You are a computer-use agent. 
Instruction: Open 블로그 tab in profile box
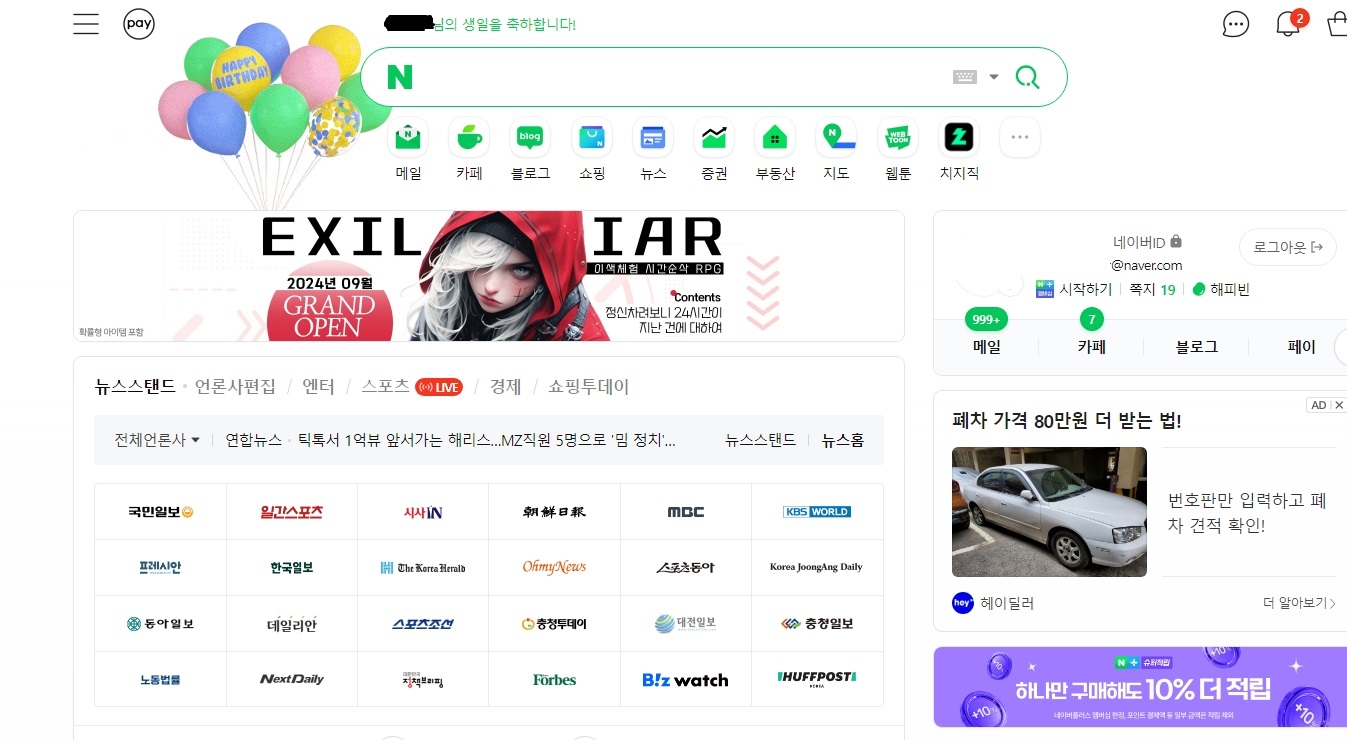(x=1197, y=347)
